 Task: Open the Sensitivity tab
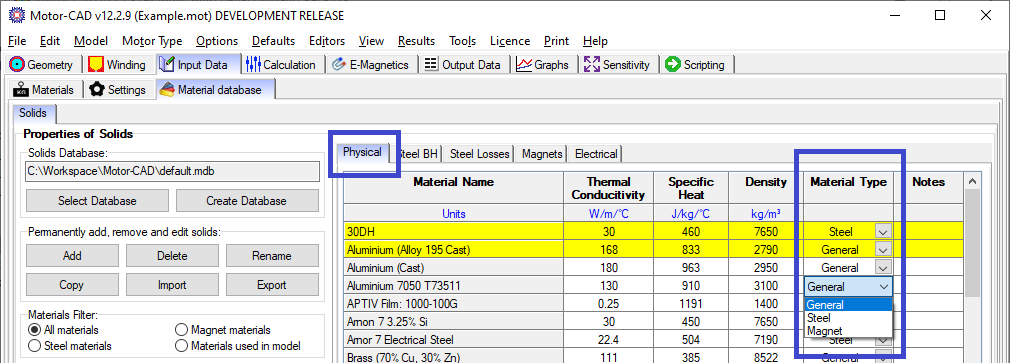point(618,64)
